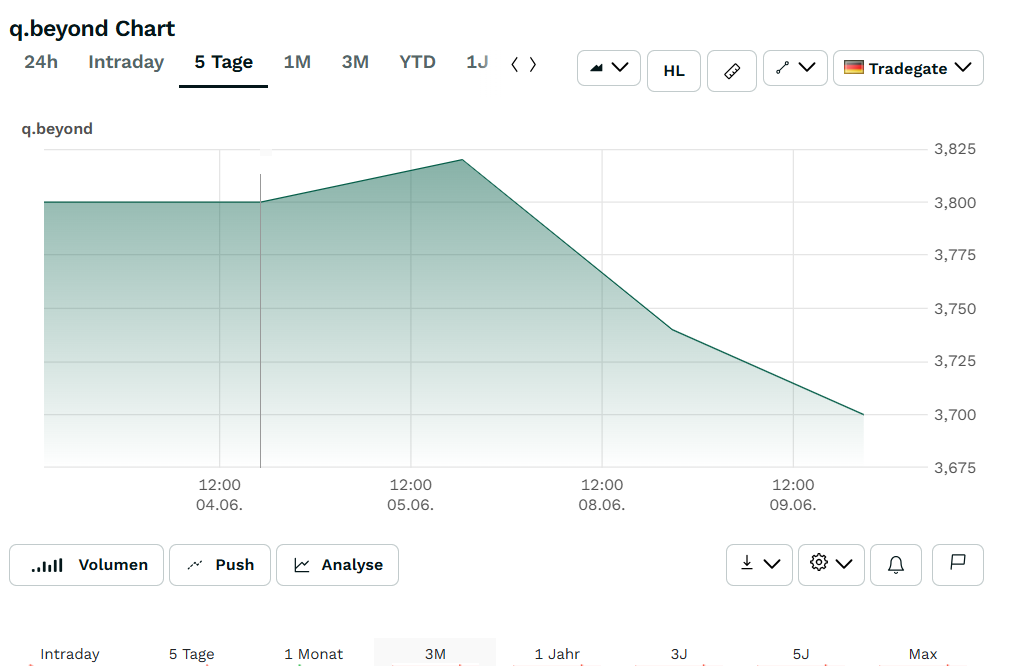Switch to the 24h chart range

[x=41, y=62]
